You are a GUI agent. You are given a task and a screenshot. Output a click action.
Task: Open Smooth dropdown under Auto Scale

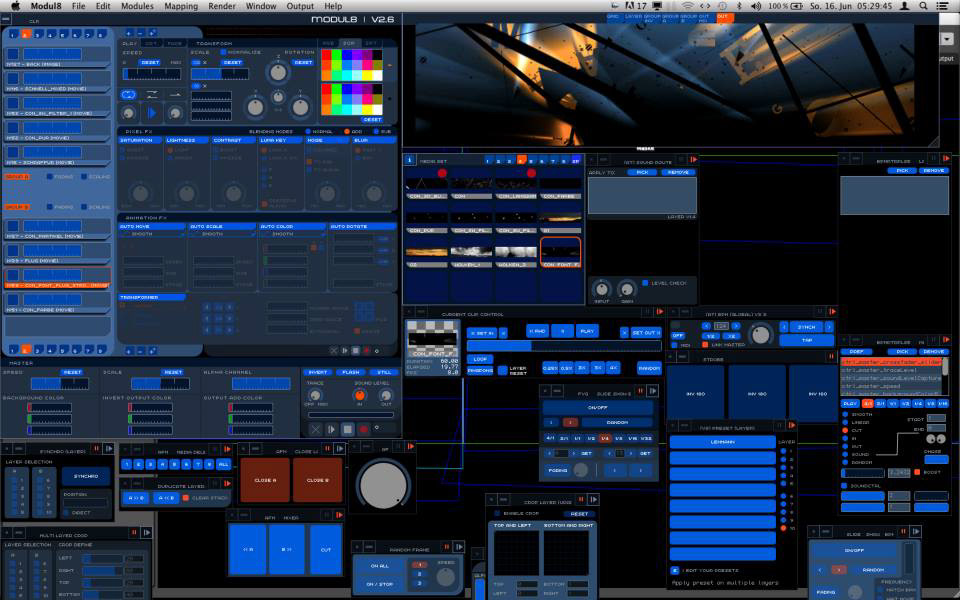tap(223, 234)
